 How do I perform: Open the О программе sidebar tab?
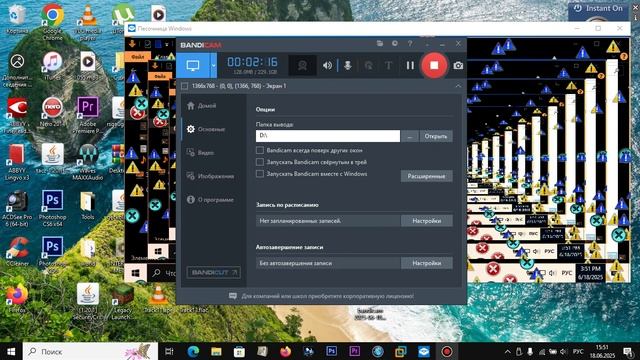pos(210,200)
